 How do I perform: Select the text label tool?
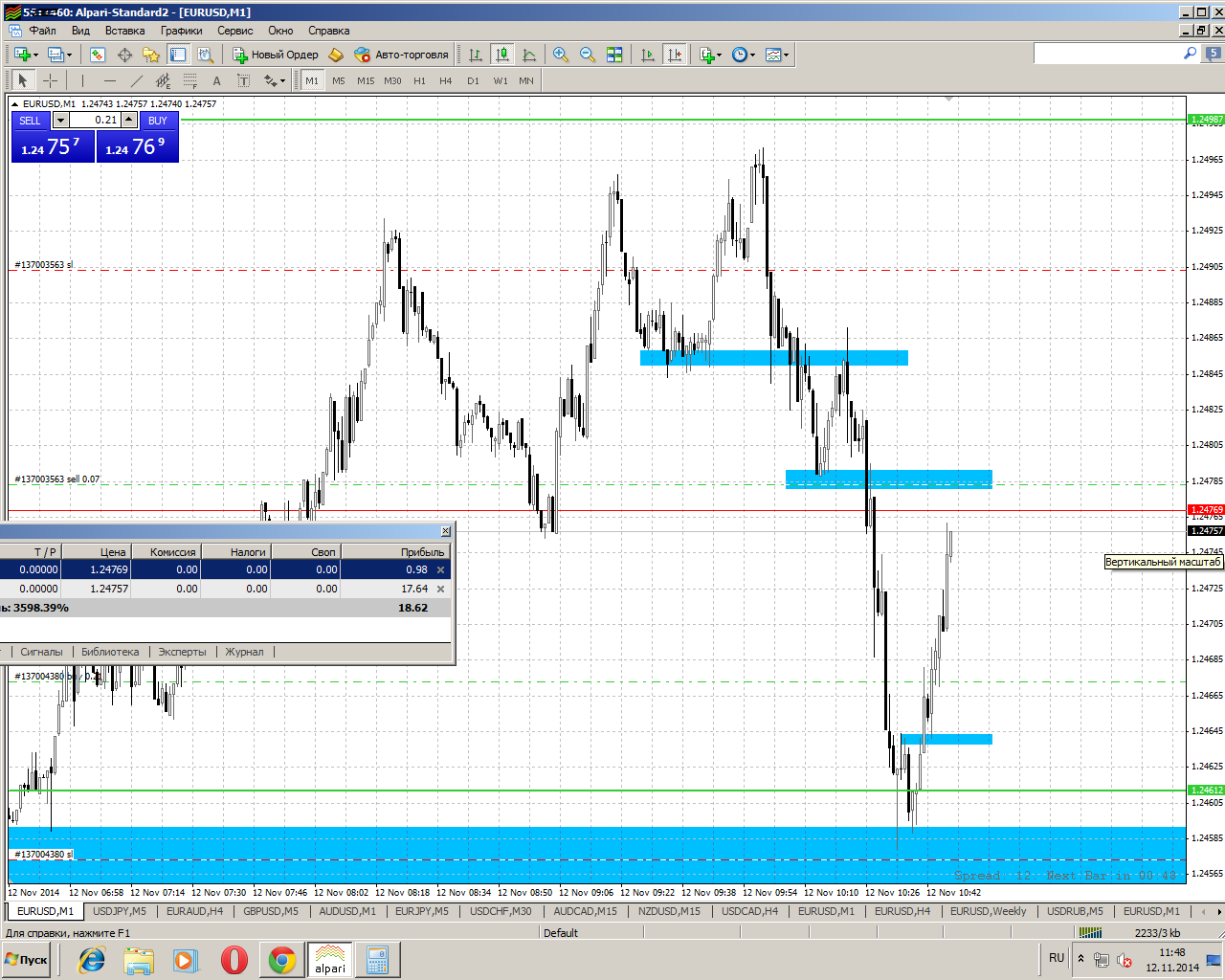coord(244,80)
